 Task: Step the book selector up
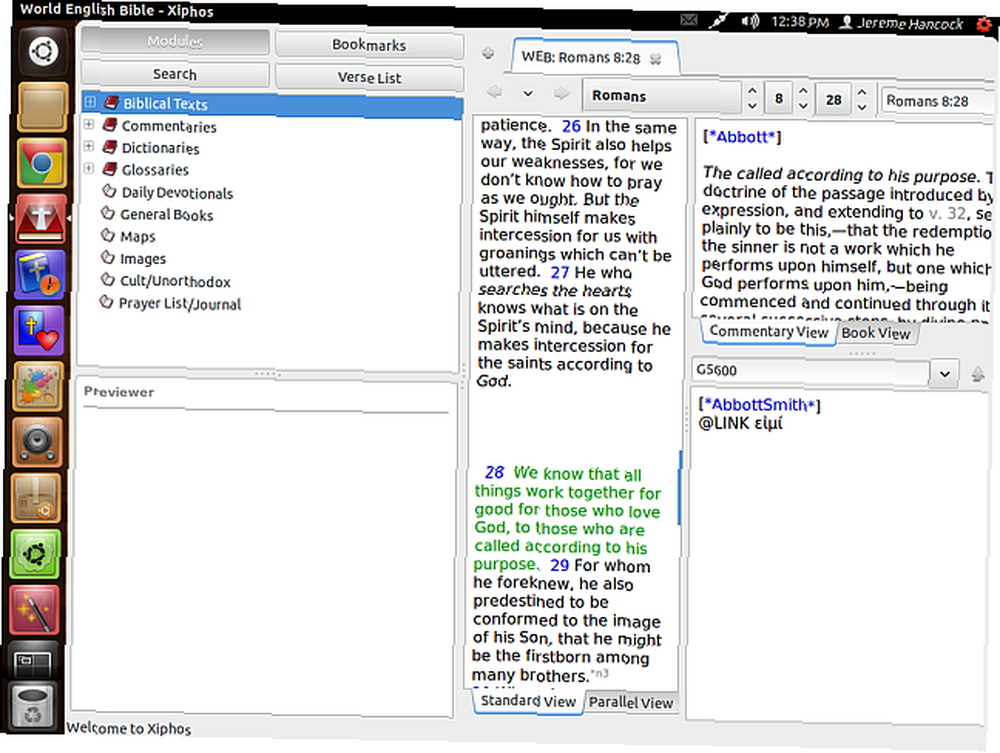coord(752,91)
